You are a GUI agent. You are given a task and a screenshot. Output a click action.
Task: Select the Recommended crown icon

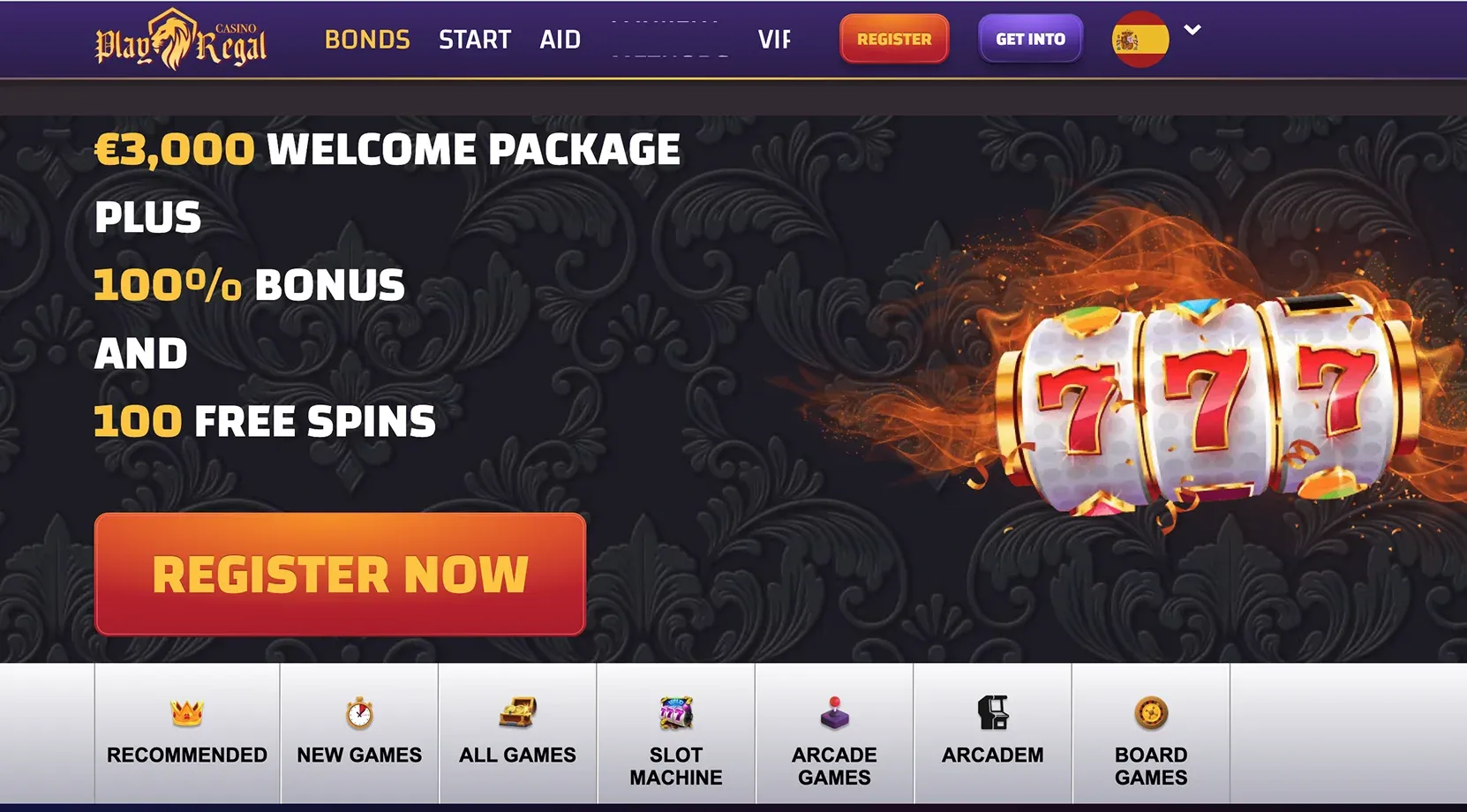click(x=187, y=712)
